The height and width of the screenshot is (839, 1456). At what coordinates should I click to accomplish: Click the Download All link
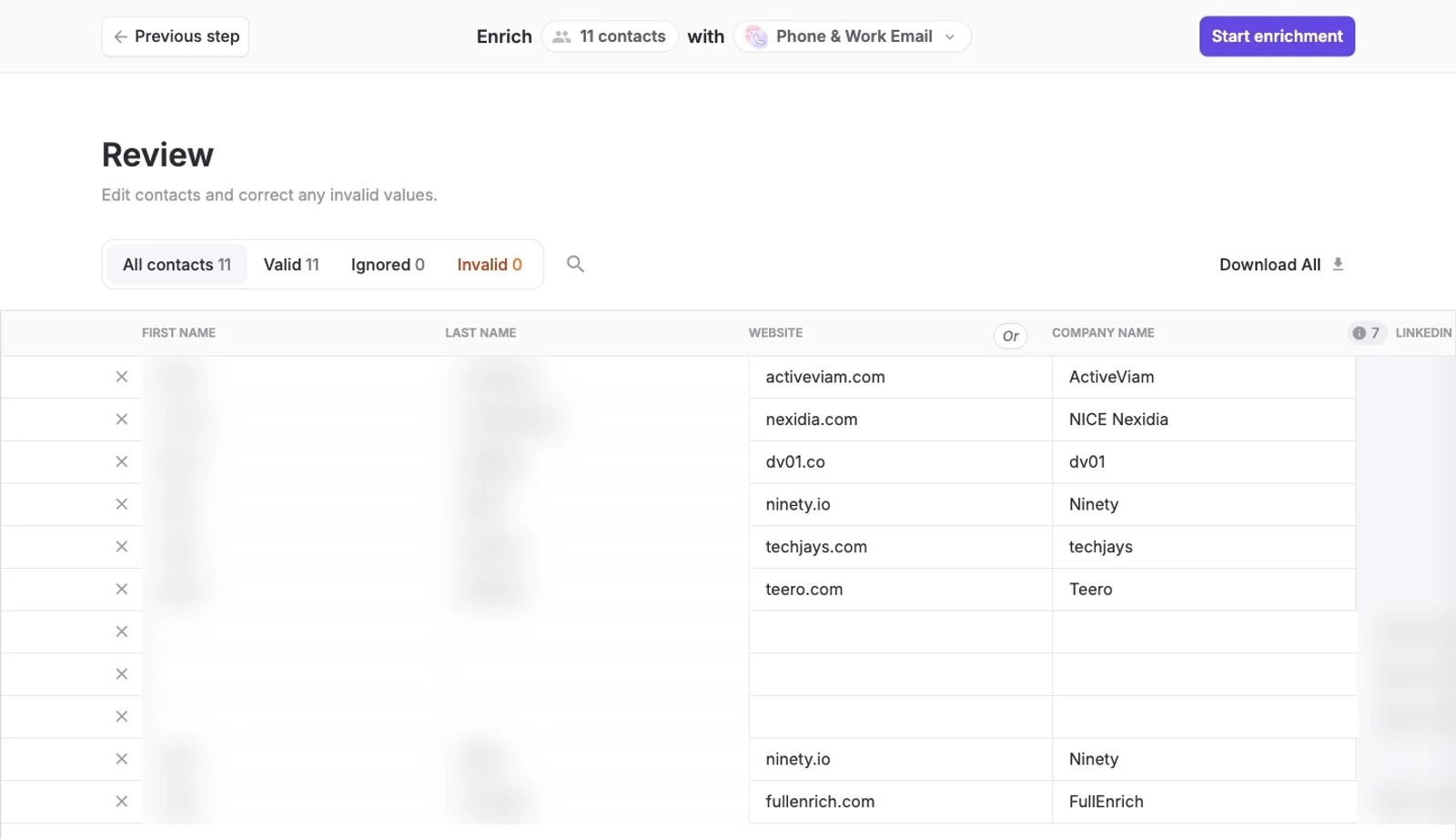point(1281,265)
